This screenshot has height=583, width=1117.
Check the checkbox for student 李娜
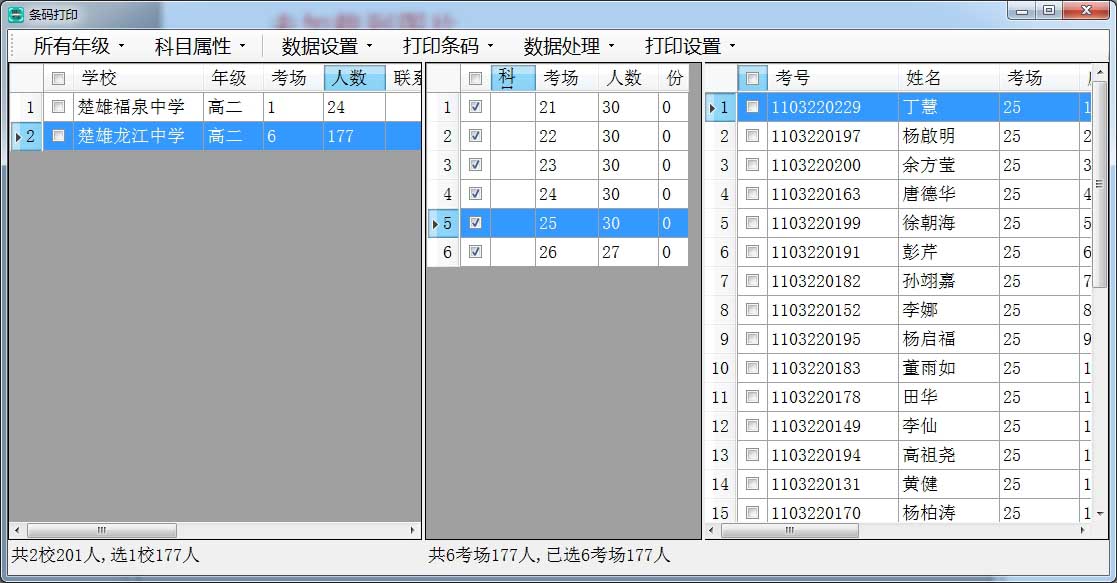(x=752, y=310)
